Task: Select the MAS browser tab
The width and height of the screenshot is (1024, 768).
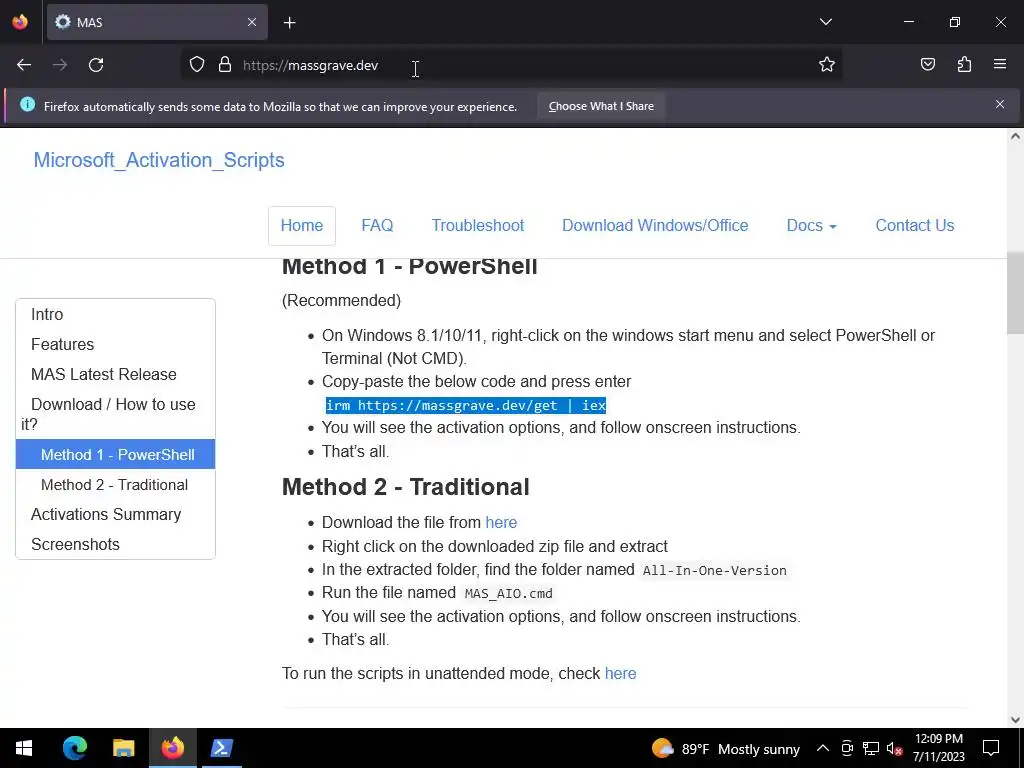Action: point(157,22)
